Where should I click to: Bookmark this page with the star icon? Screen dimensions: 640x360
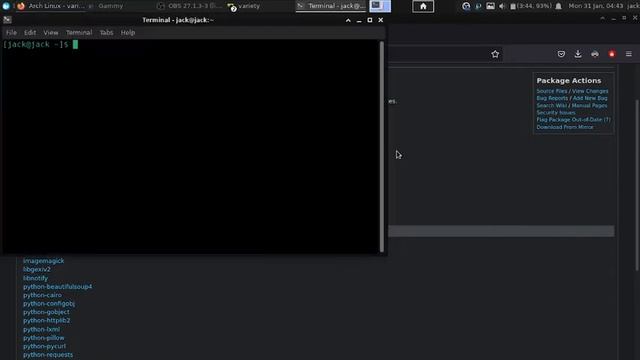(x=495, y=54)
